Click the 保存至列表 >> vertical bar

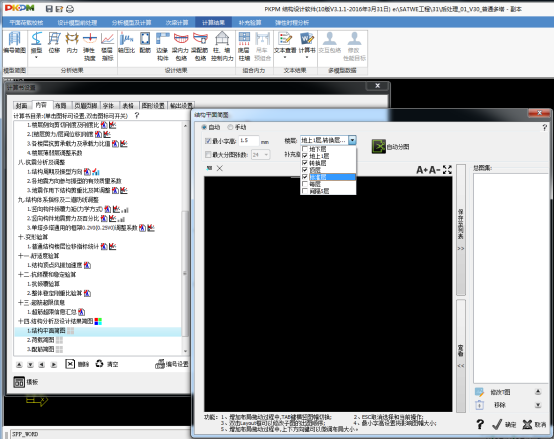pyautogui.click(x=461, y=230)
